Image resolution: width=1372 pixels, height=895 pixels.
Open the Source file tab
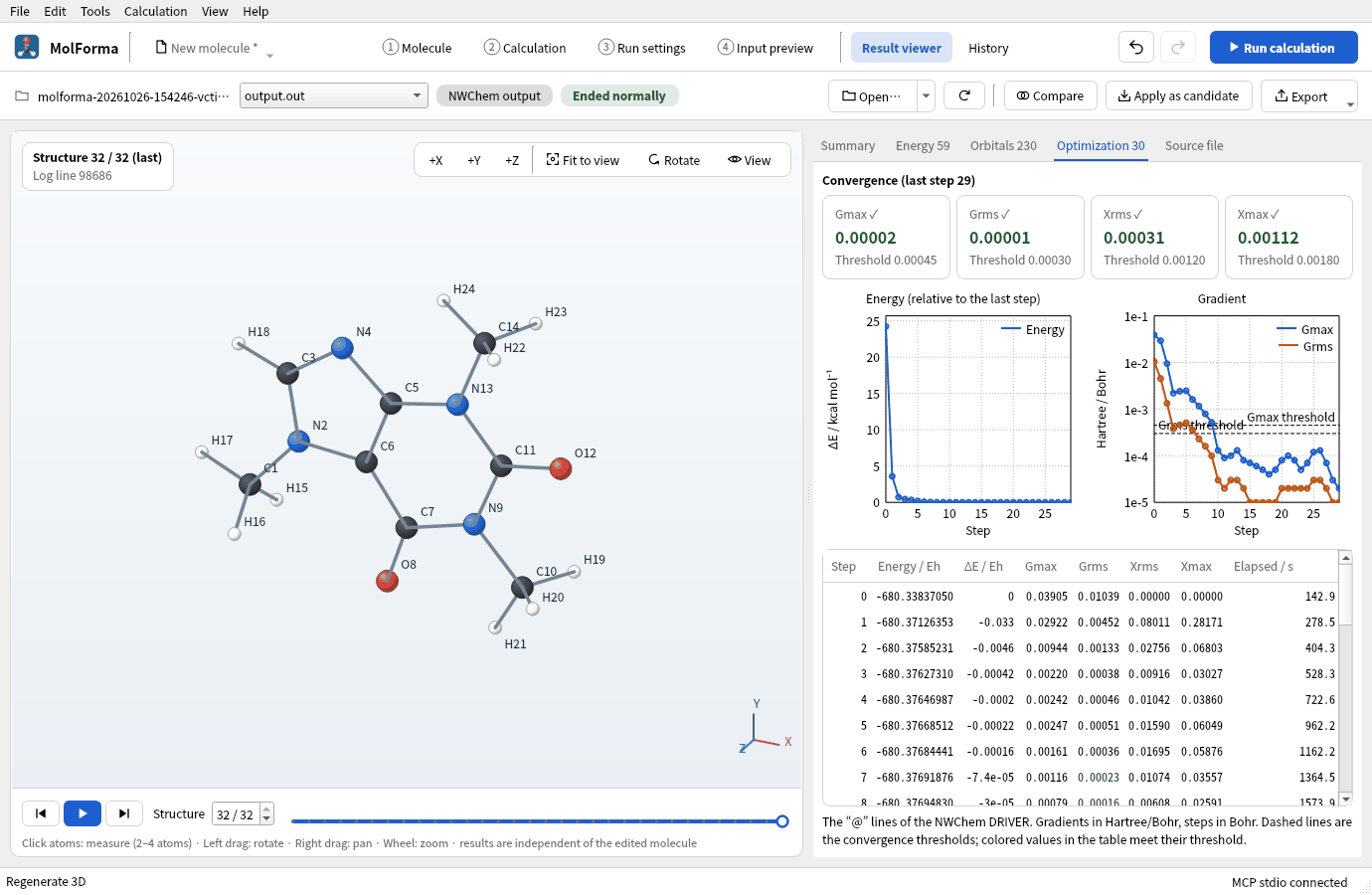pyautogui.click(x=1194, y=145)
